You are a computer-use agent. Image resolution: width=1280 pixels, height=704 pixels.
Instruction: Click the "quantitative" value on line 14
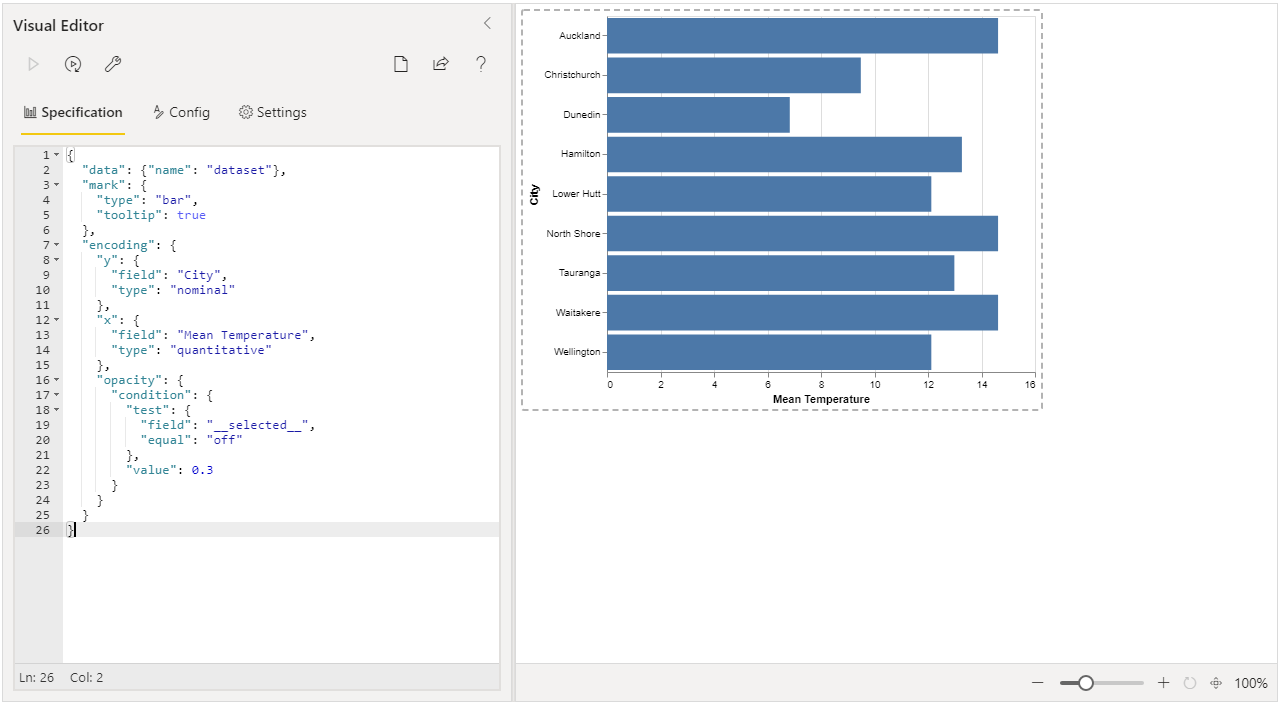(221, 350)
